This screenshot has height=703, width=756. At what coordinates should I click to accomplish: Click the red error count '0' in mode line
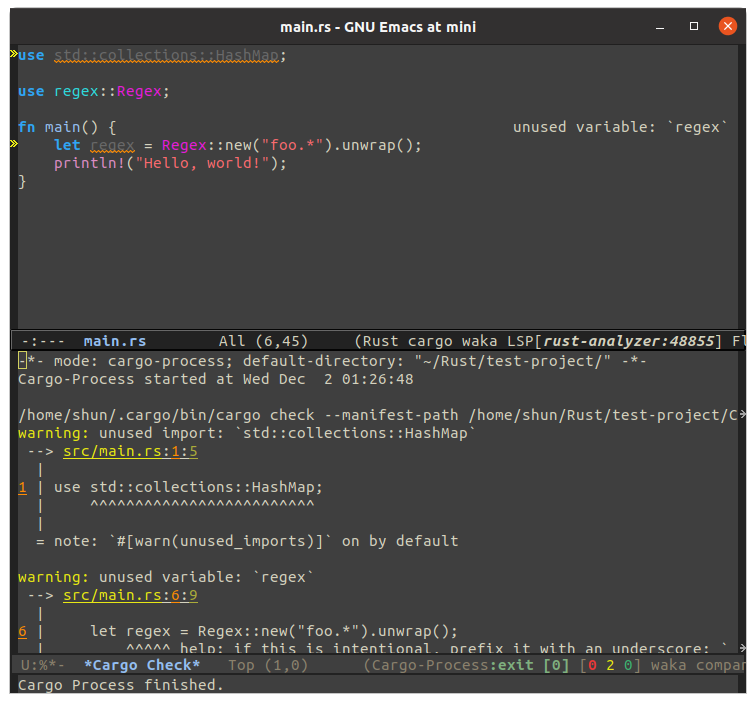click(592, 665)
